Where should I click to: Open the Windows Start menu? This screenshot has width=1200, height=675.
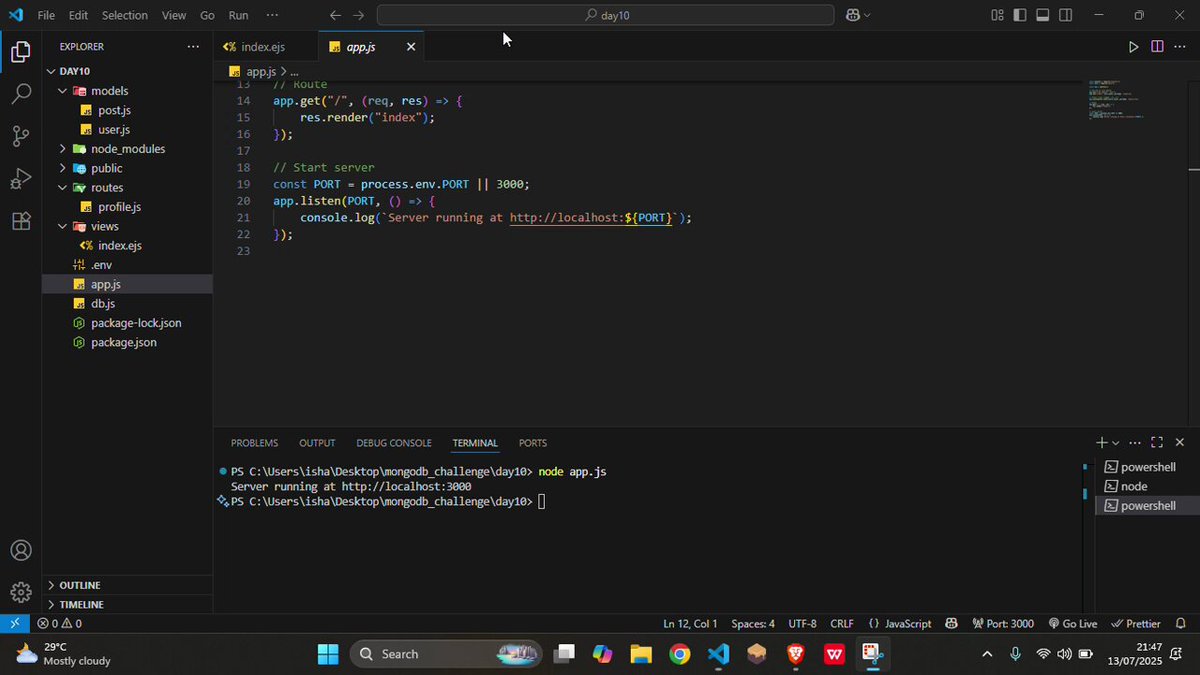tap(328, 654)
